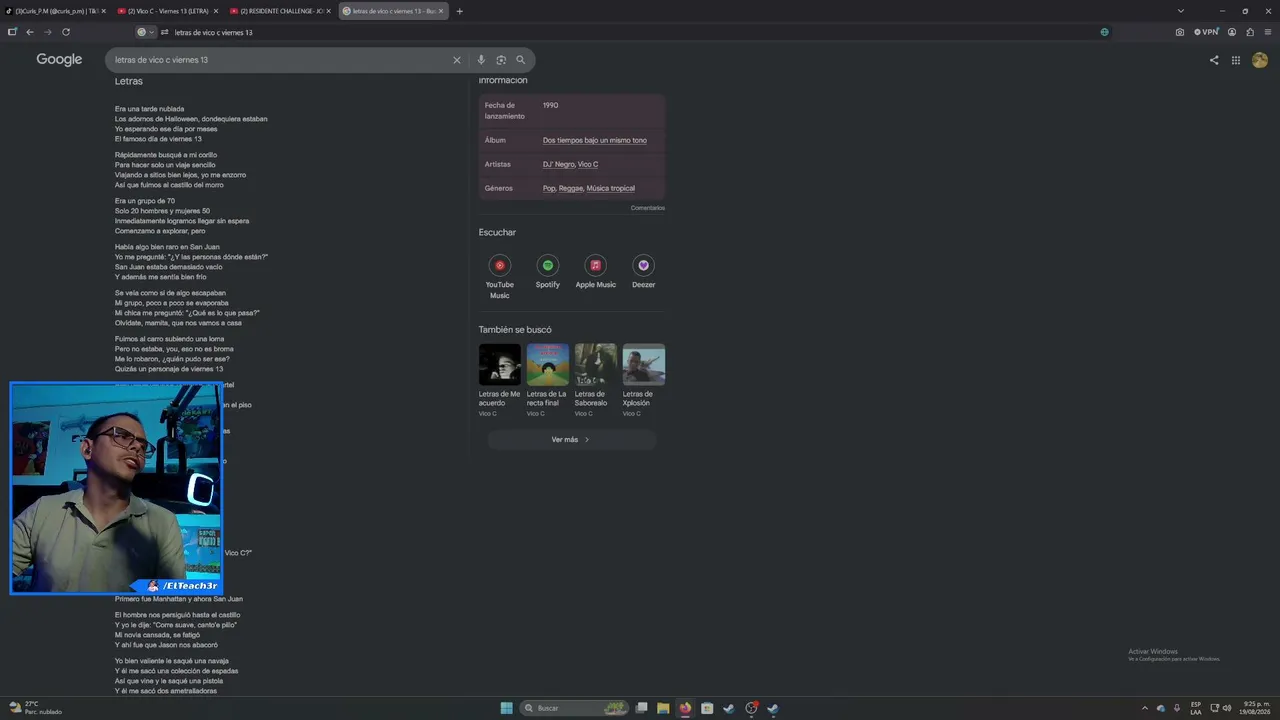Open the Google apps grid

(1236, 60)
